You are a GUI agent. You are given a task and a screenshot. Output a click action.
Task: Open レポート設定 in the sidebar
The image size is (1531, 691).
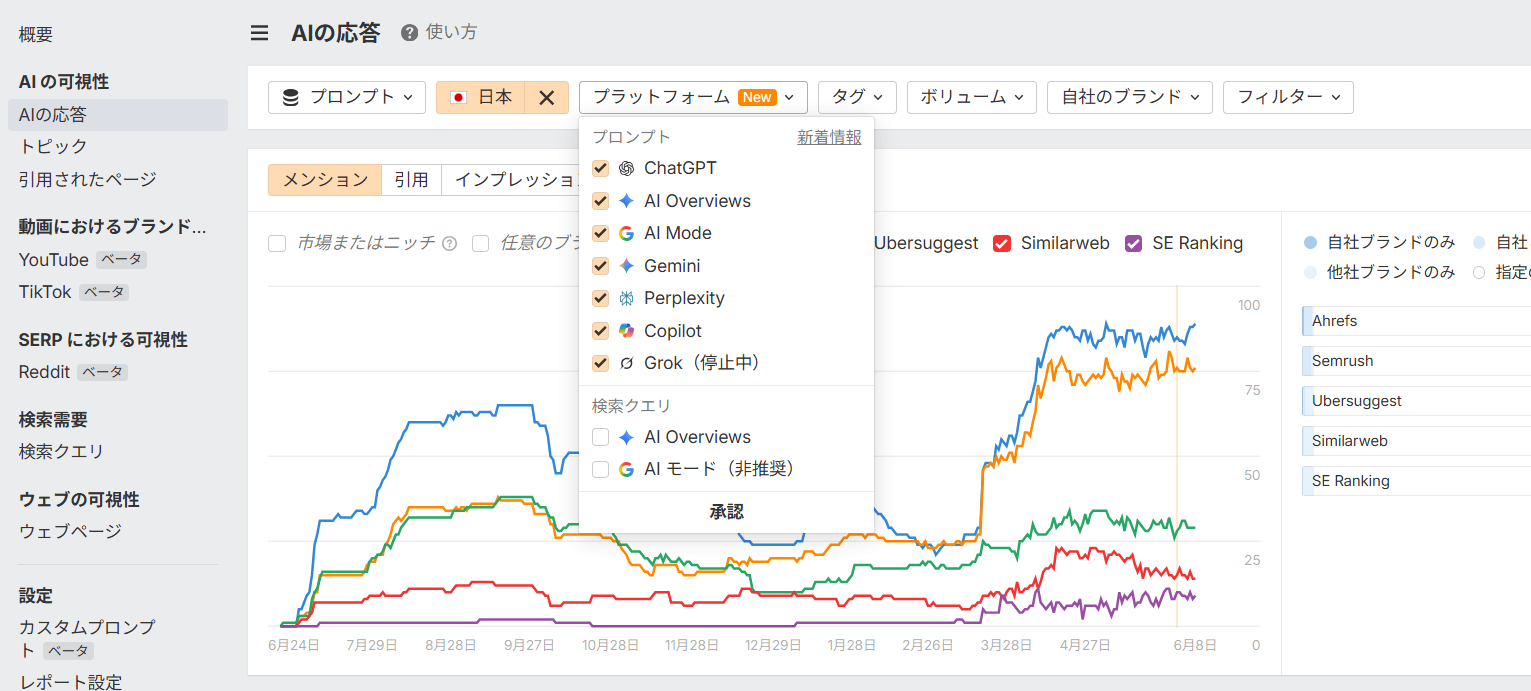(x=70, y=682)
